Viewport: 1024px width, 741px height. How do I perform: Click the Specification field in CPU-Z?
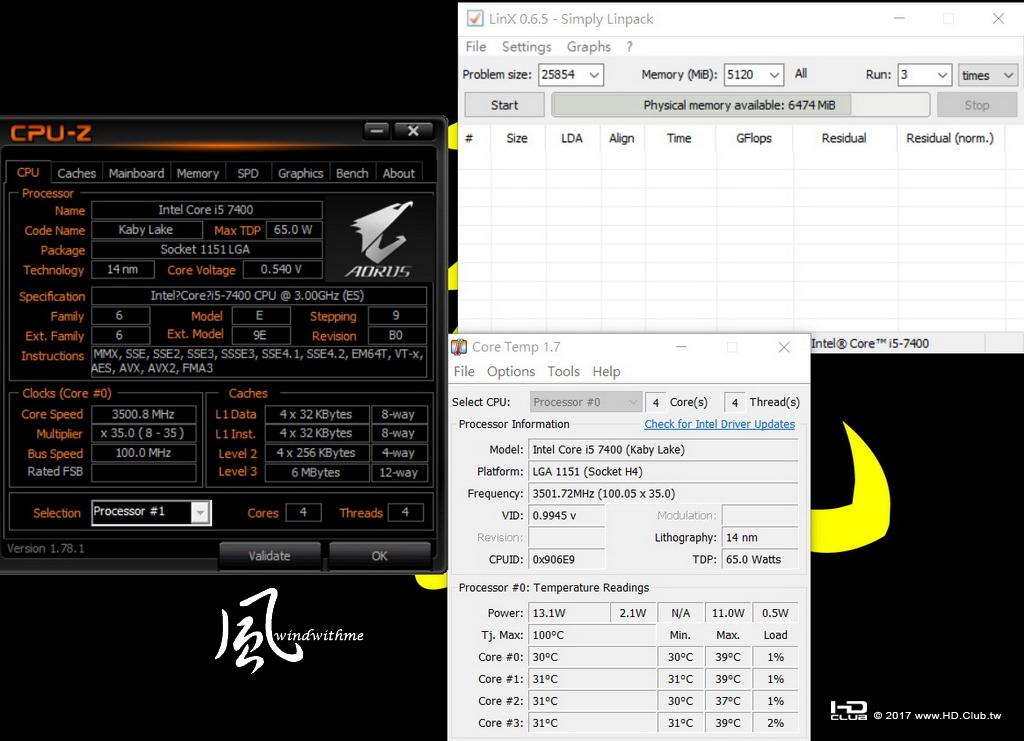pos(259,295)
